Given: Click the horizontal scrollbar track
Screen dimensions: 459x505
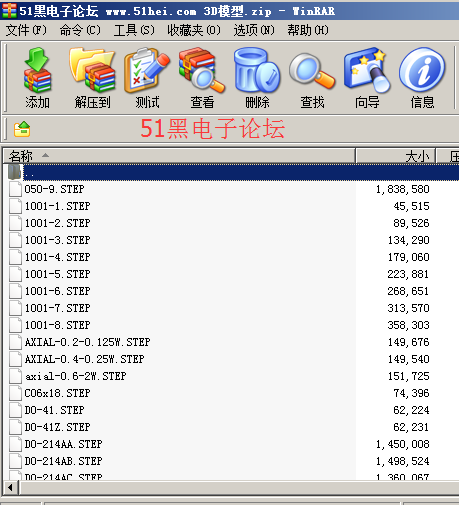Looking at the screenshot, I should point(239,488).
